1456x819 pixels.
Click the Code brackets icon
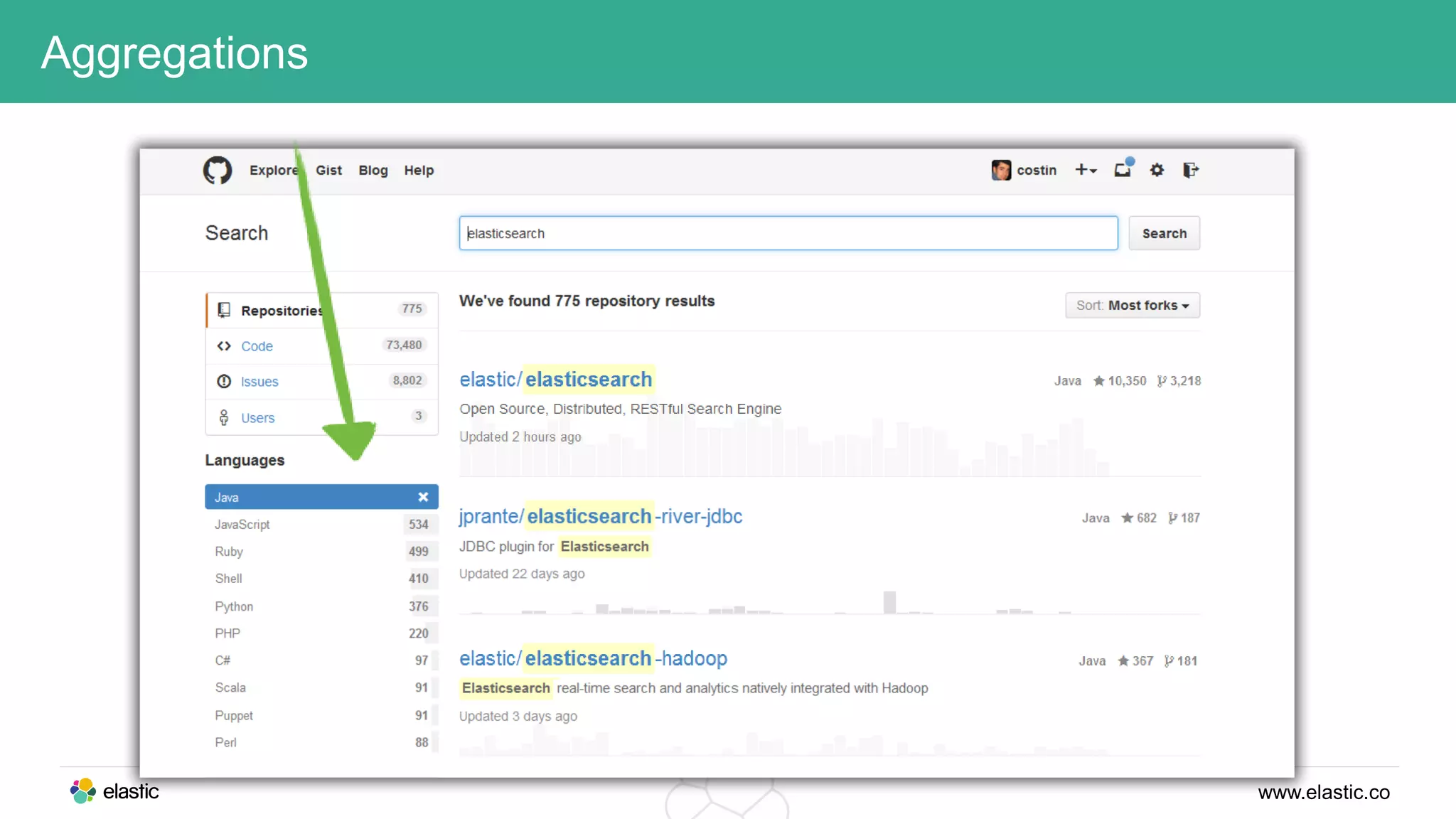tap(224, 346)
